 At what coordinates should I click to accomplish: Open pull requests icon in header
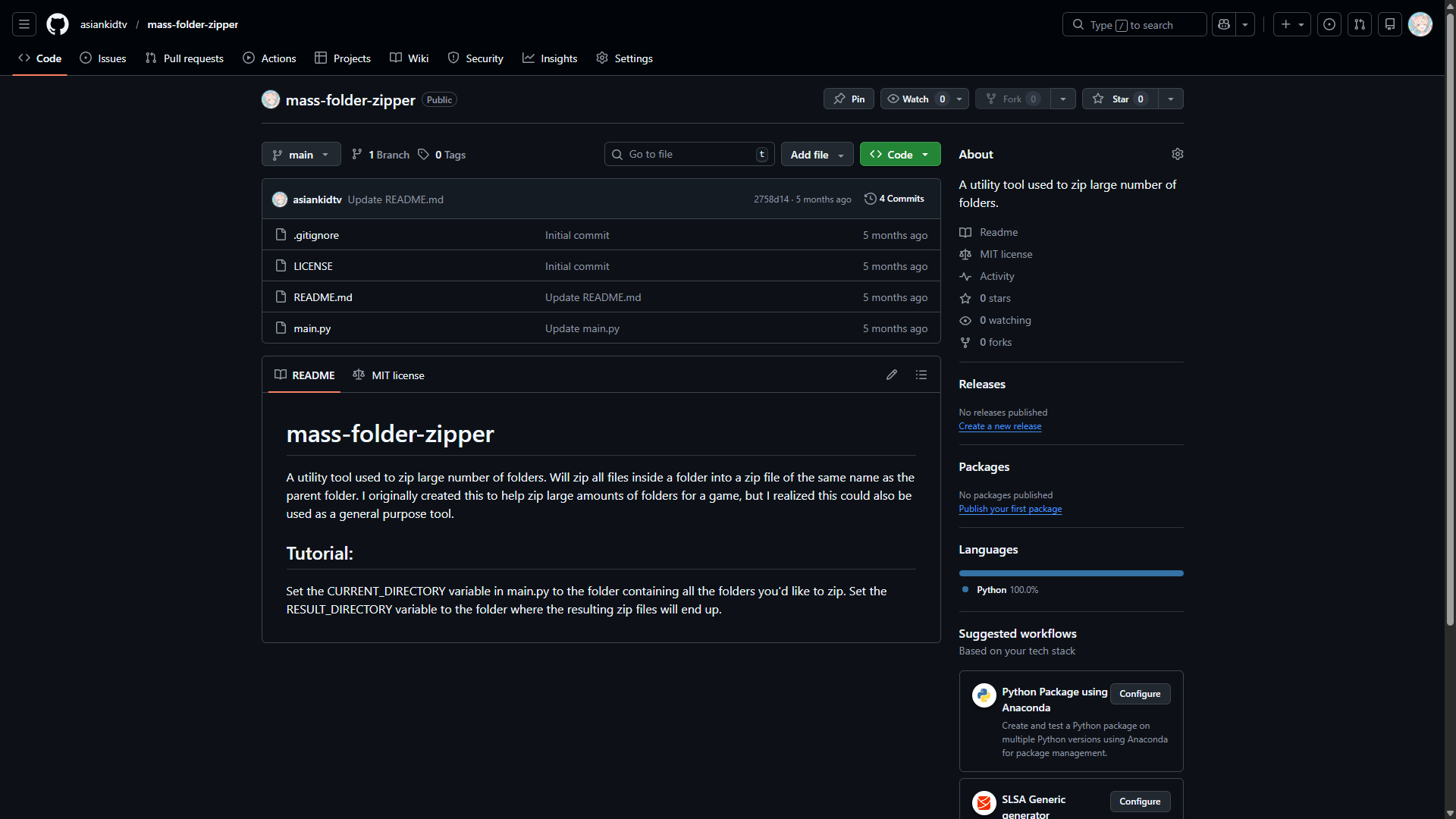pos(1360,24)
